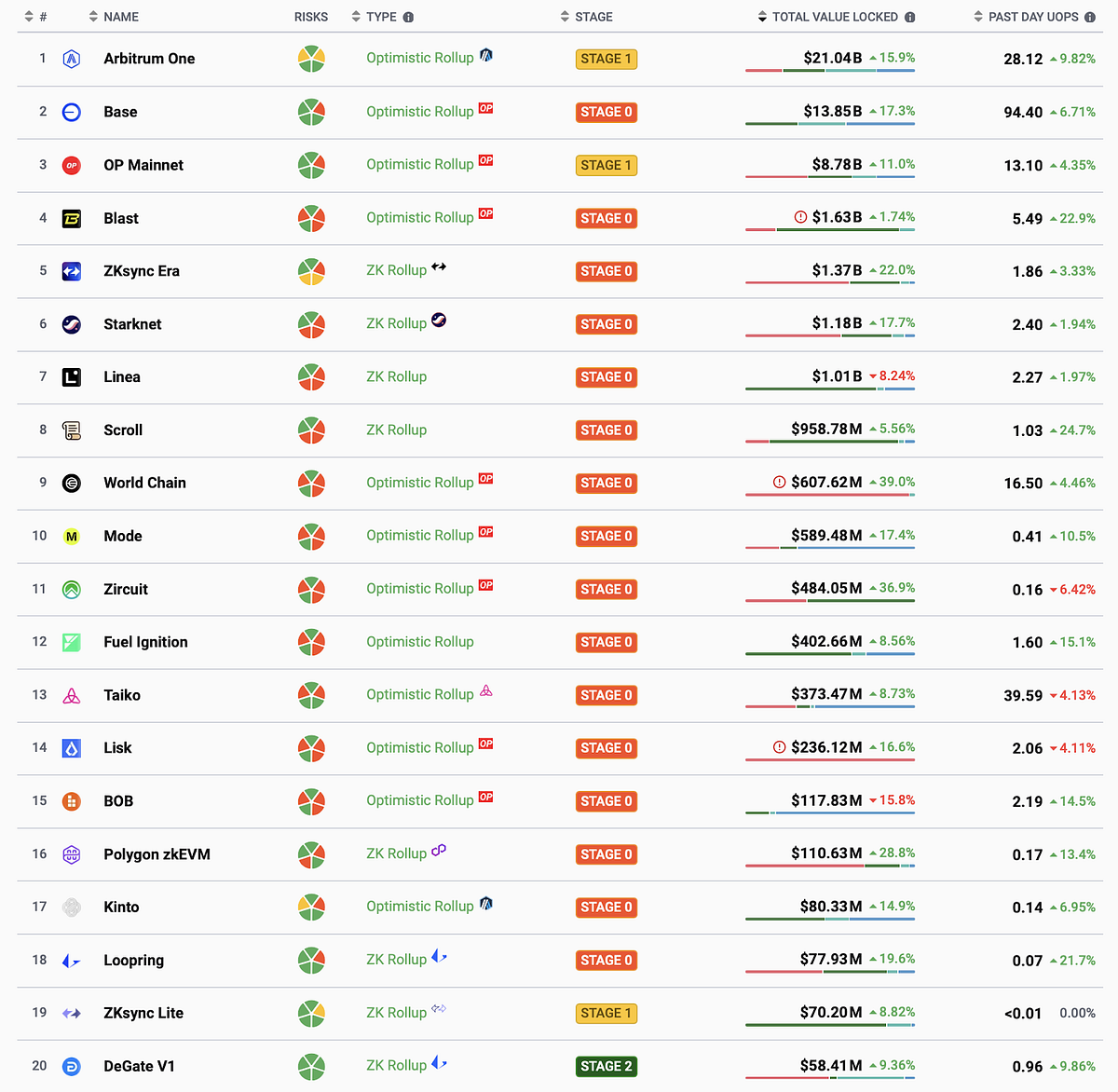Click Arbitrum One's risk rosette icon

(312, 59)
